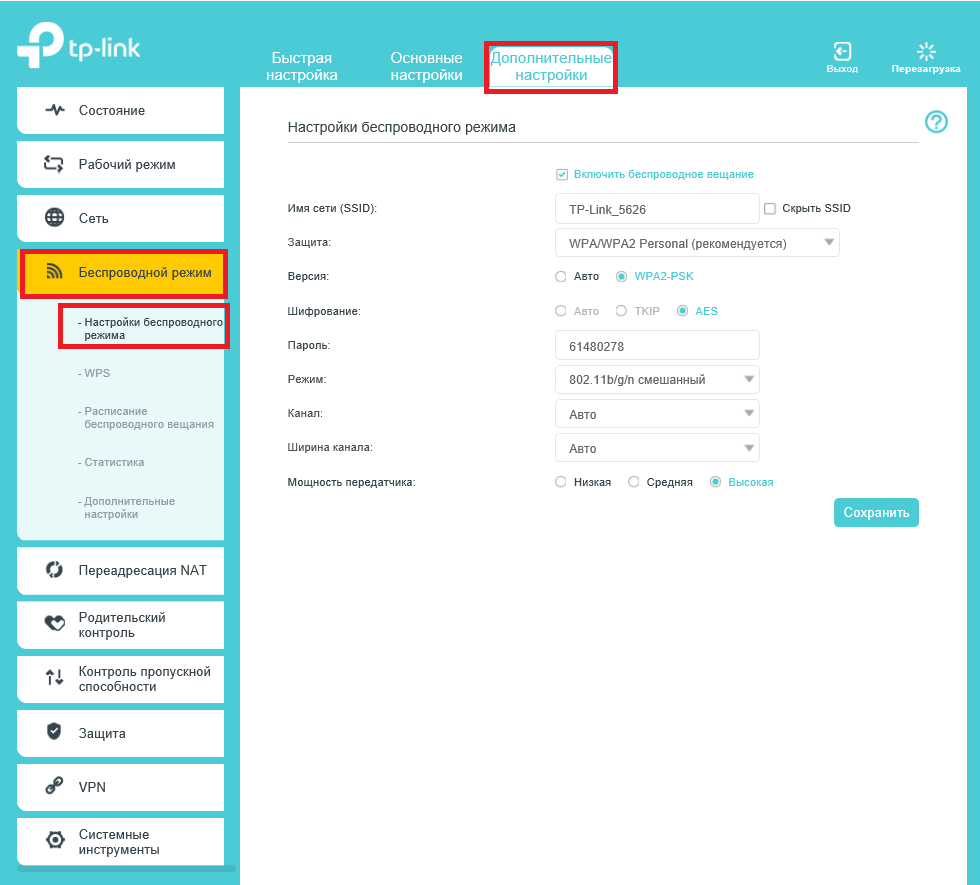Open Защита sidebar menu section
The height and width of the screenshot is (885, 980).
(x=121, y=733)
